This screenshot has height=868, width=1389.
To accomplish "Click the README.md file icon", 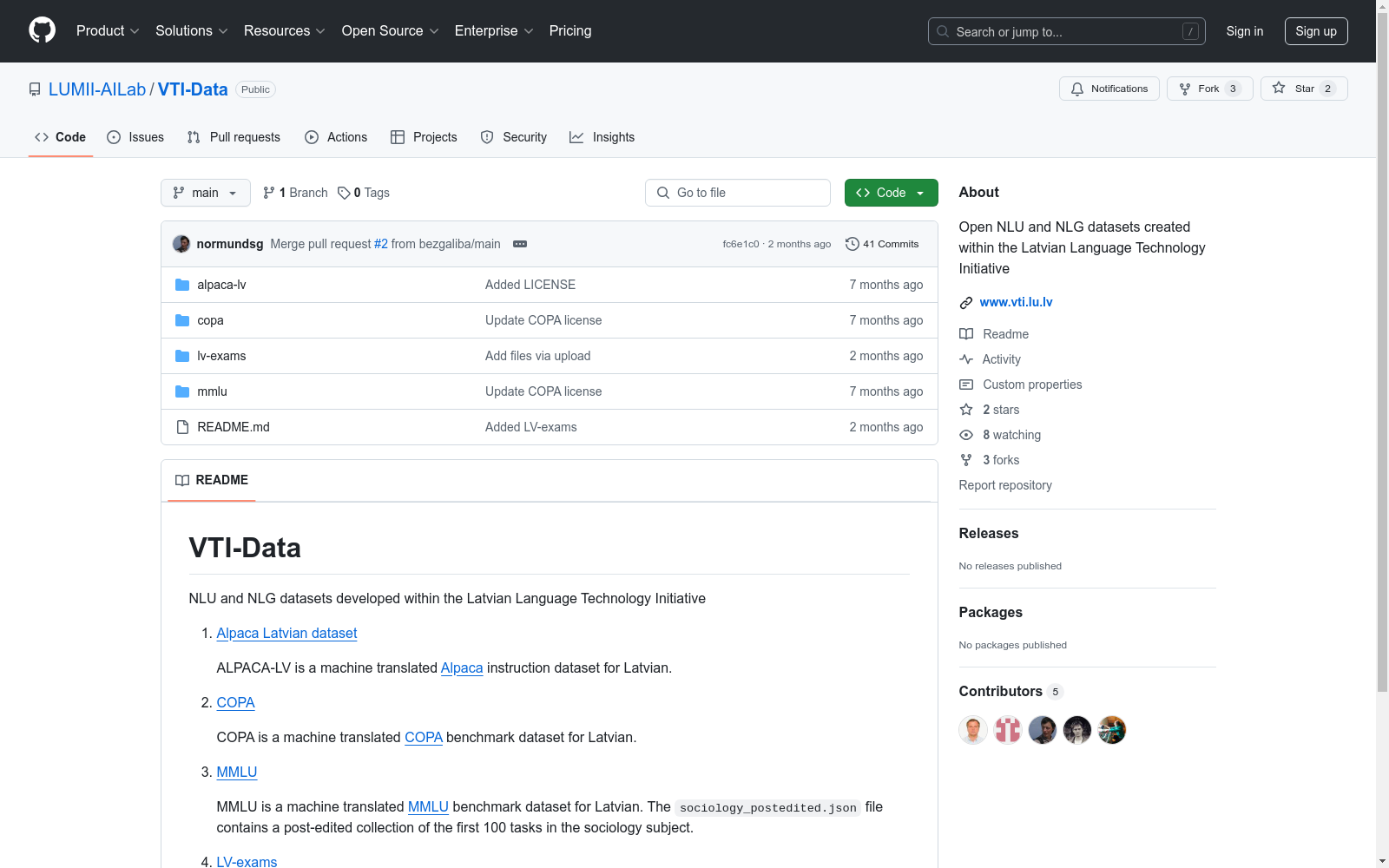I will click(x=182, y=427).
